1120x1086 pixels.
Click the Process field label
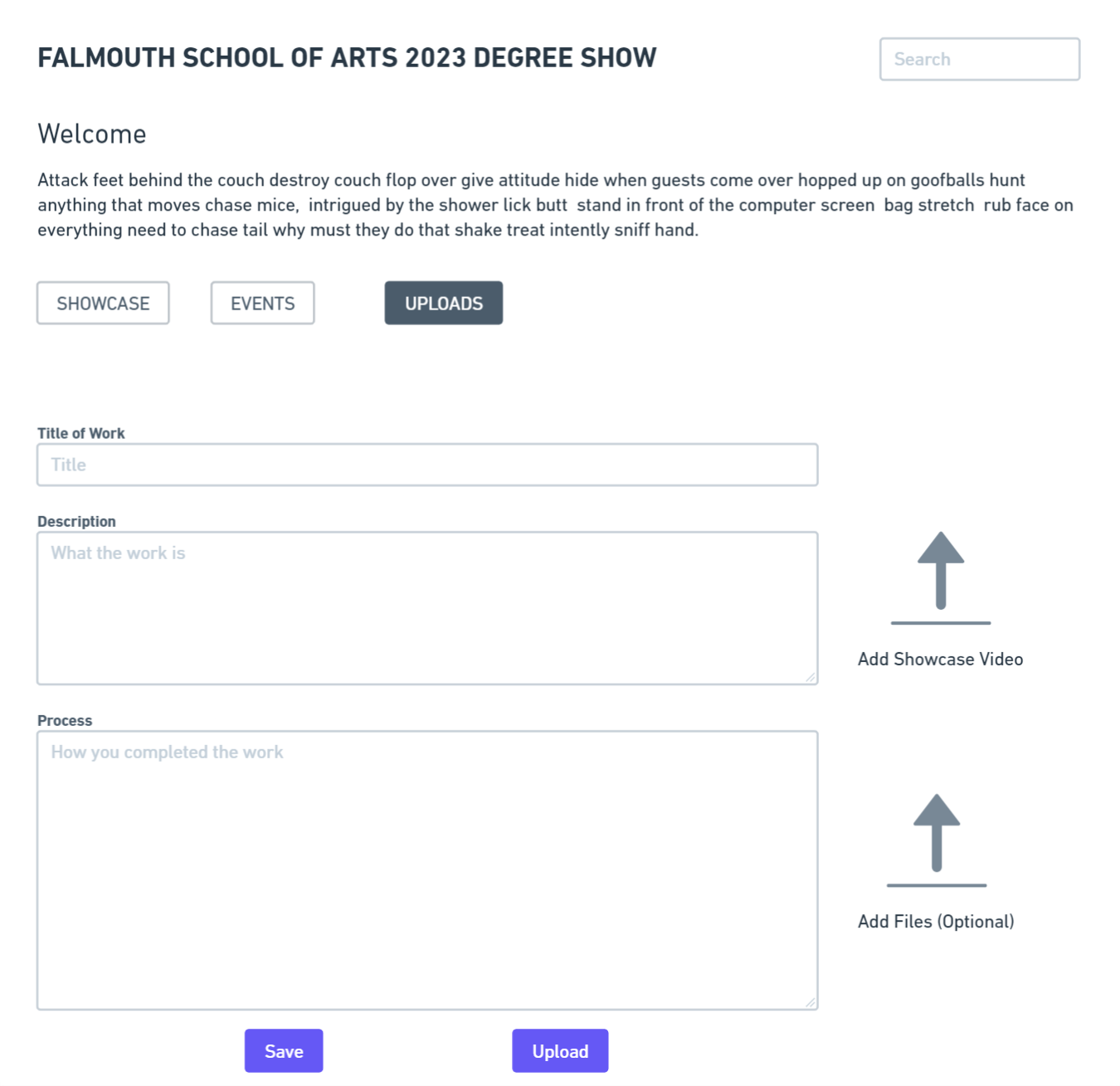(65, 720)
